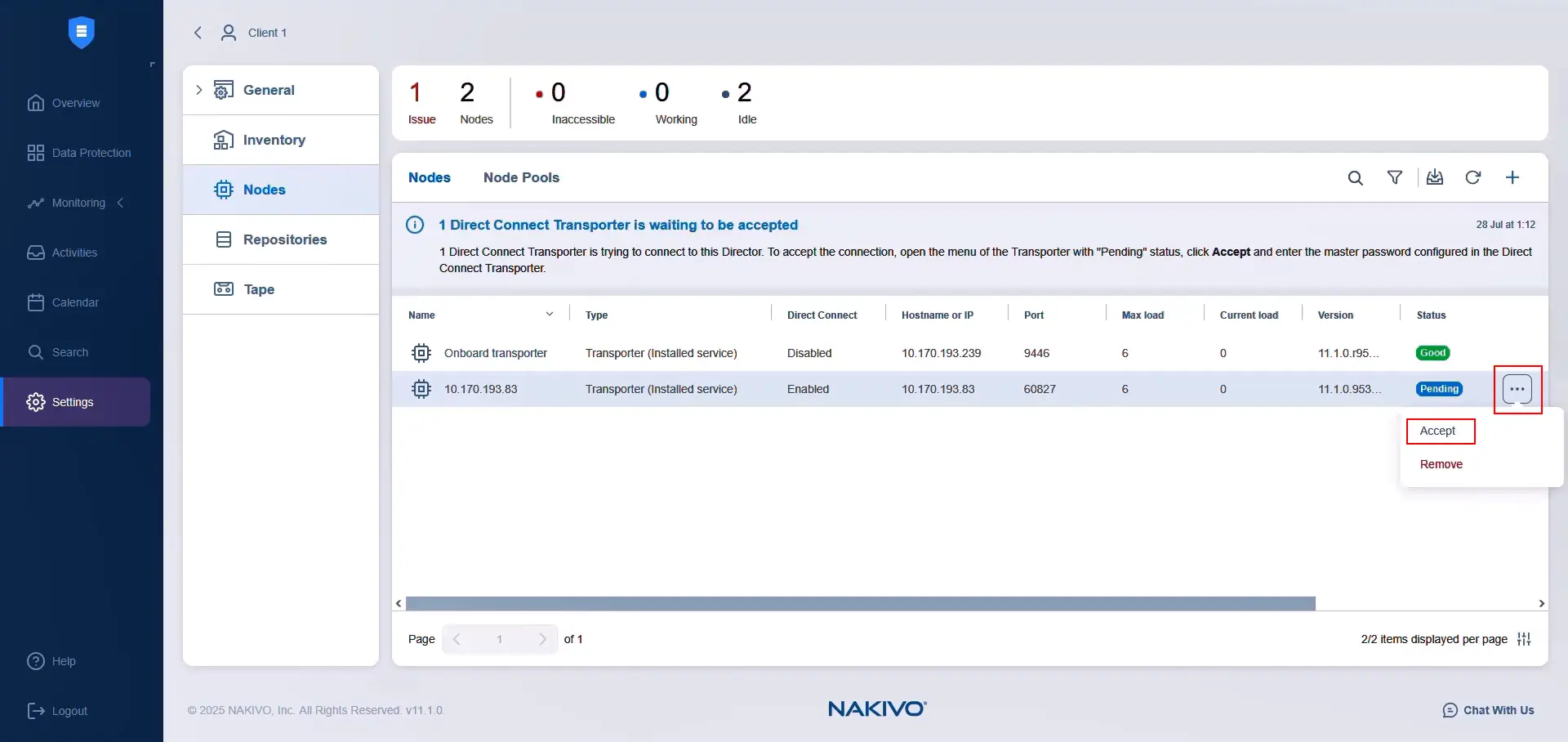Click the Version column header
1568x742 pixels.
click(1335, 315)
